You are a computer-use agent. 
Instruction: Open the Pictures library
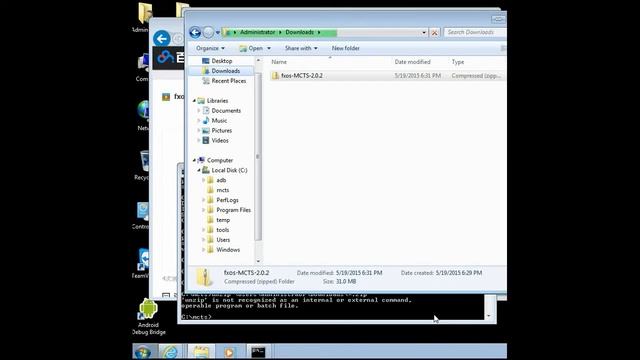pyautogui.click(x=222, y=131)
